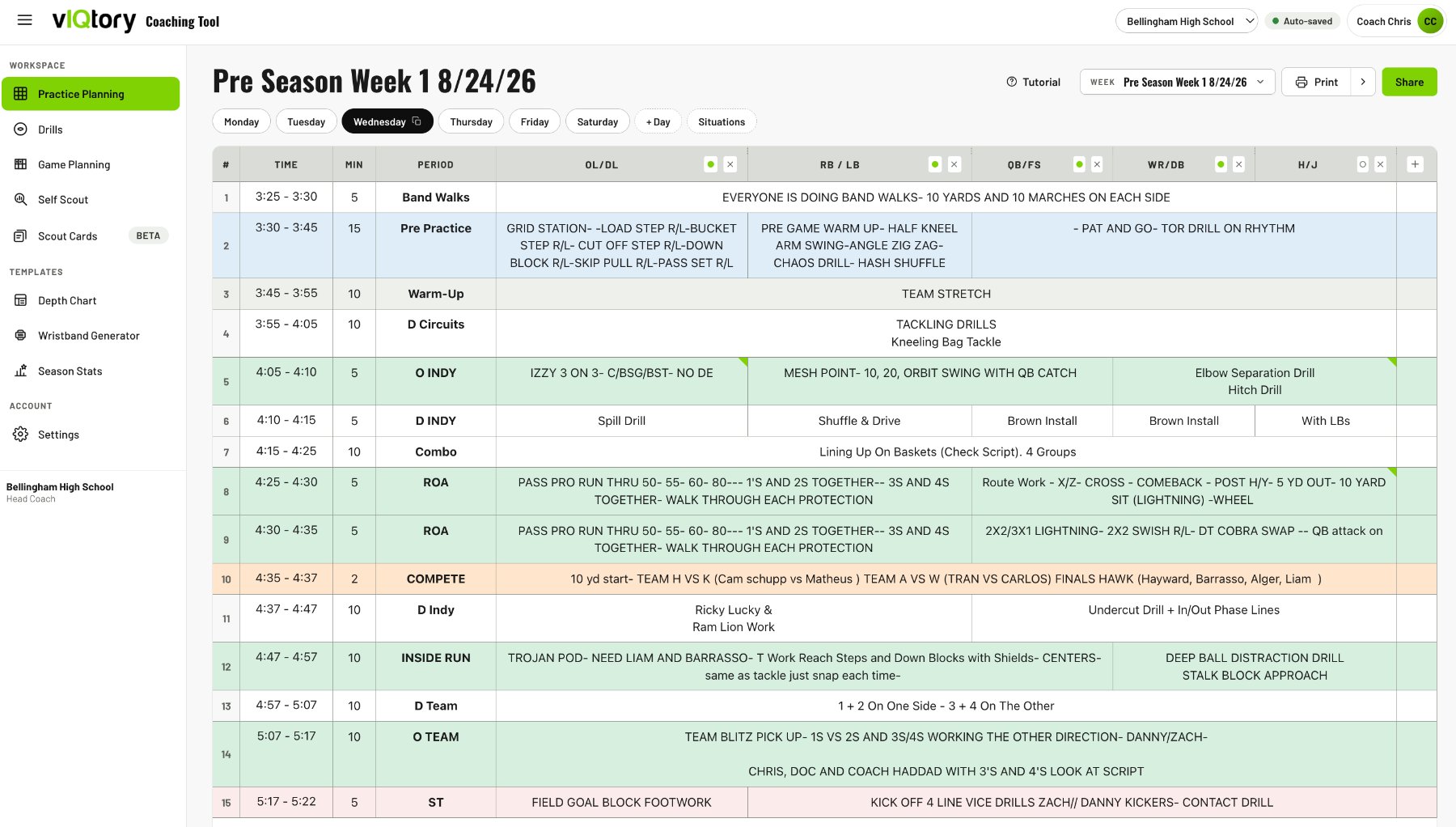Screen dimensions: 1456x827
Task: Switch to the Saturday tab
Action: tap(597, 121)
